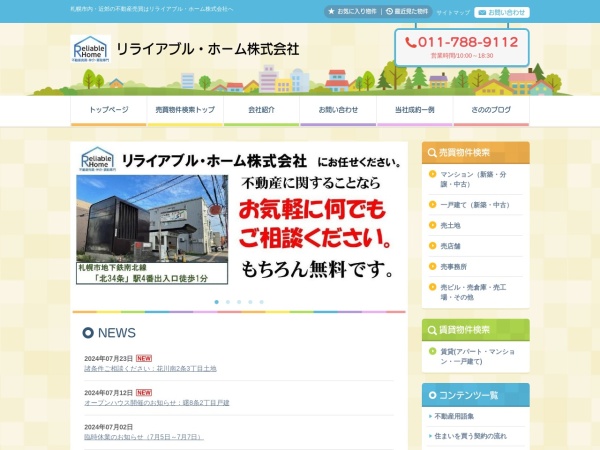The image size is (600, 450).
Task: Open news オープンハウス開催のお知らせ
Action: (x=157, y=403)
